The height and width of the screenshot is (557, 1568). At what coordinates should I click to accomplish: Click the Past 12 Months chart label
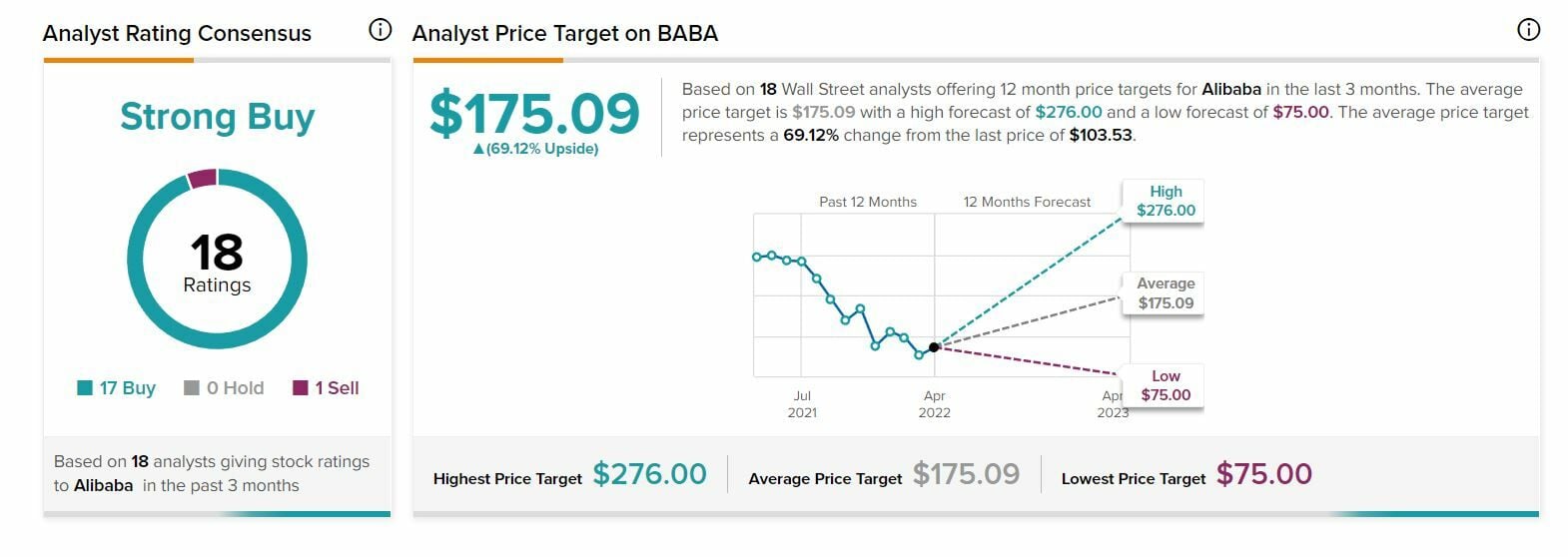tap(867, 202)
